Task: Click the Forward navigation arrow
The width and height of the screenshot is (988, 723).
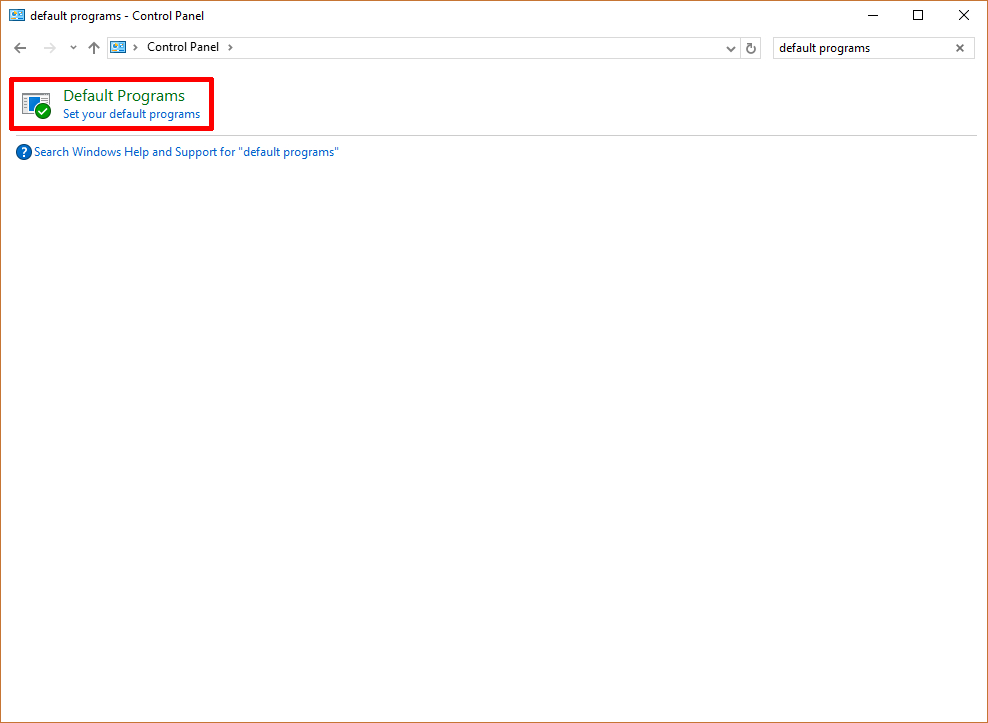Action: tap(49, 48)
